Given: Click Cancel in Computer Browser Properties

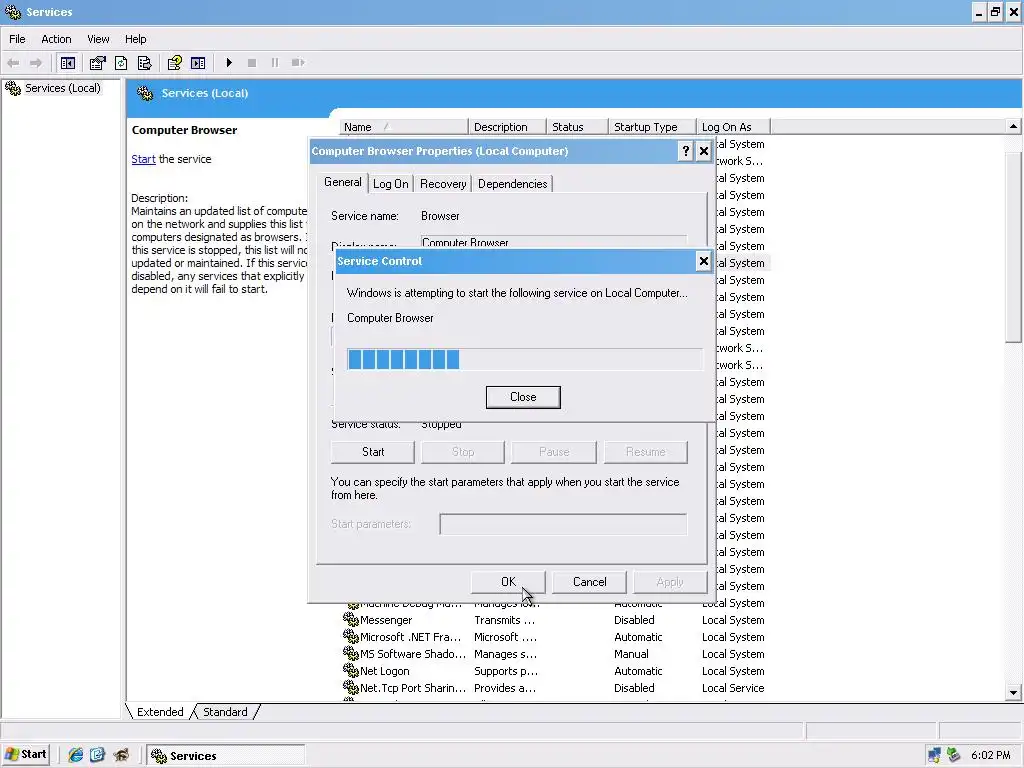Looking at the screenshot, I should click(589, 582).
